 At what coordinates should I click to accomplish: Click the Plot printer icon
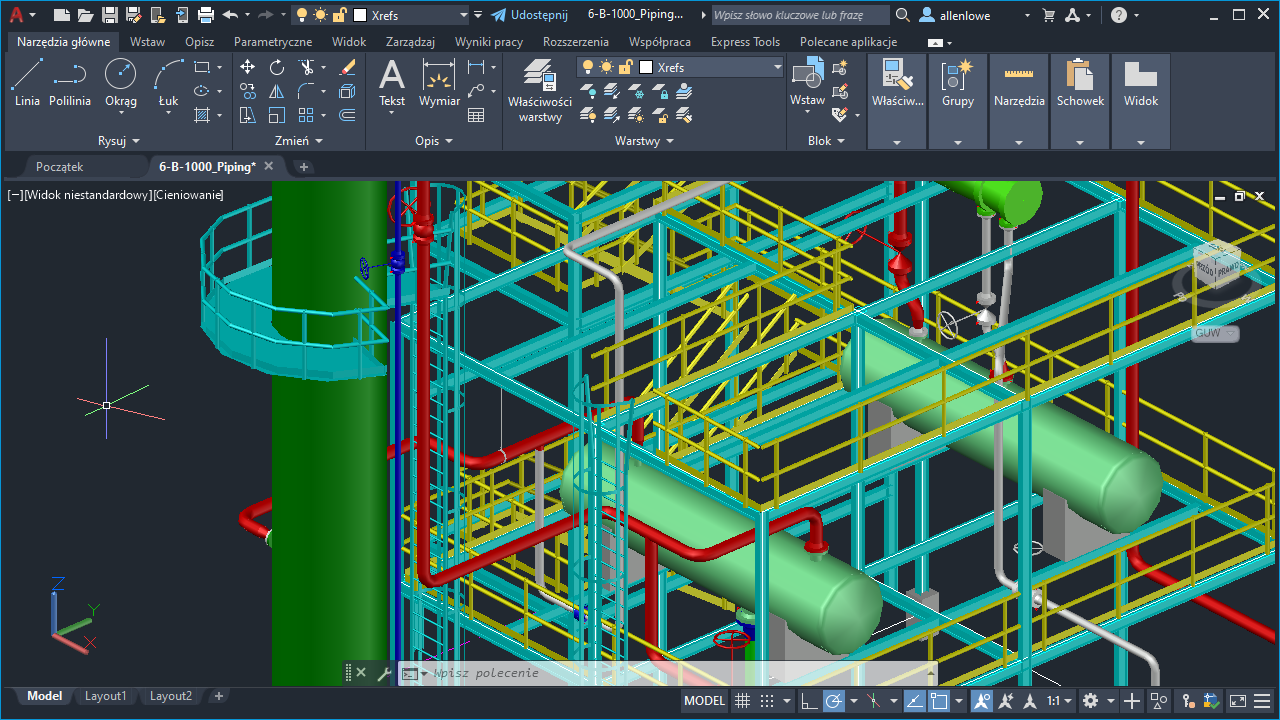[206, 15]
